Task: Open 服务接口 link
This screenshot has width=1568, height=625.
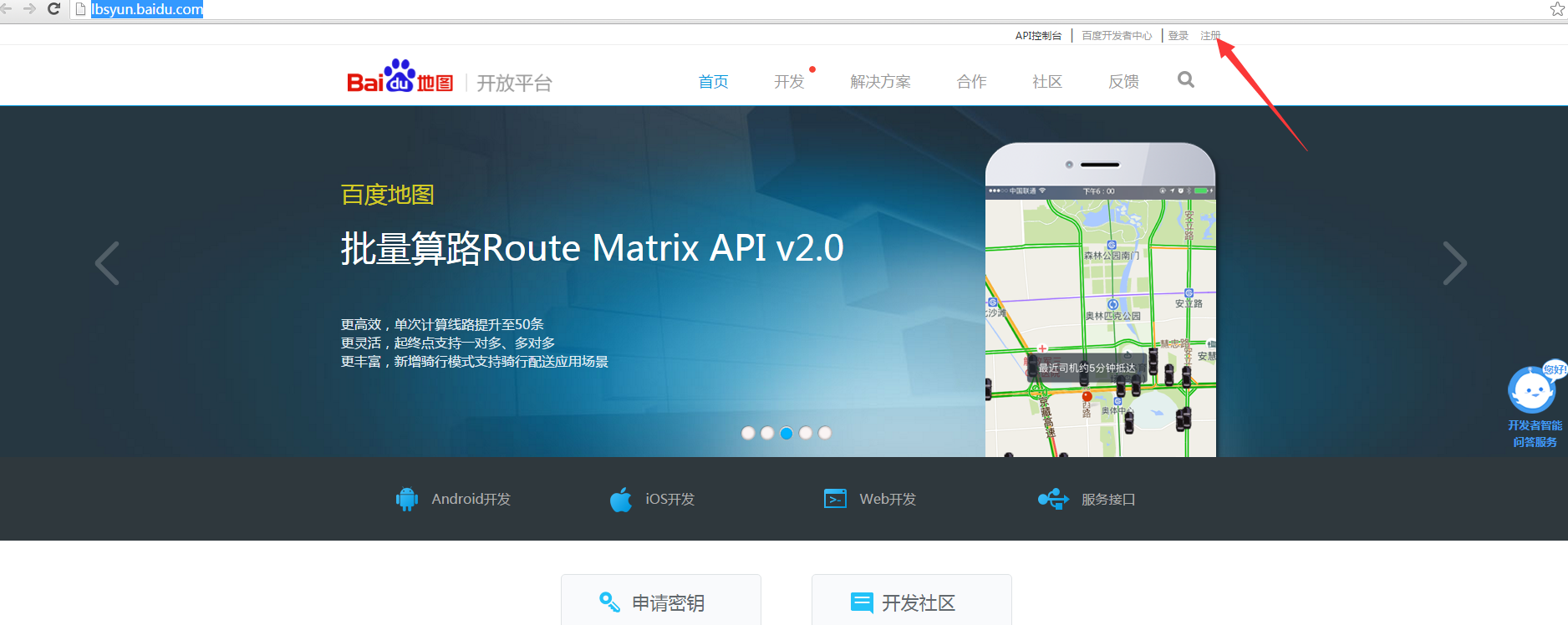Action: point(1108,499)
